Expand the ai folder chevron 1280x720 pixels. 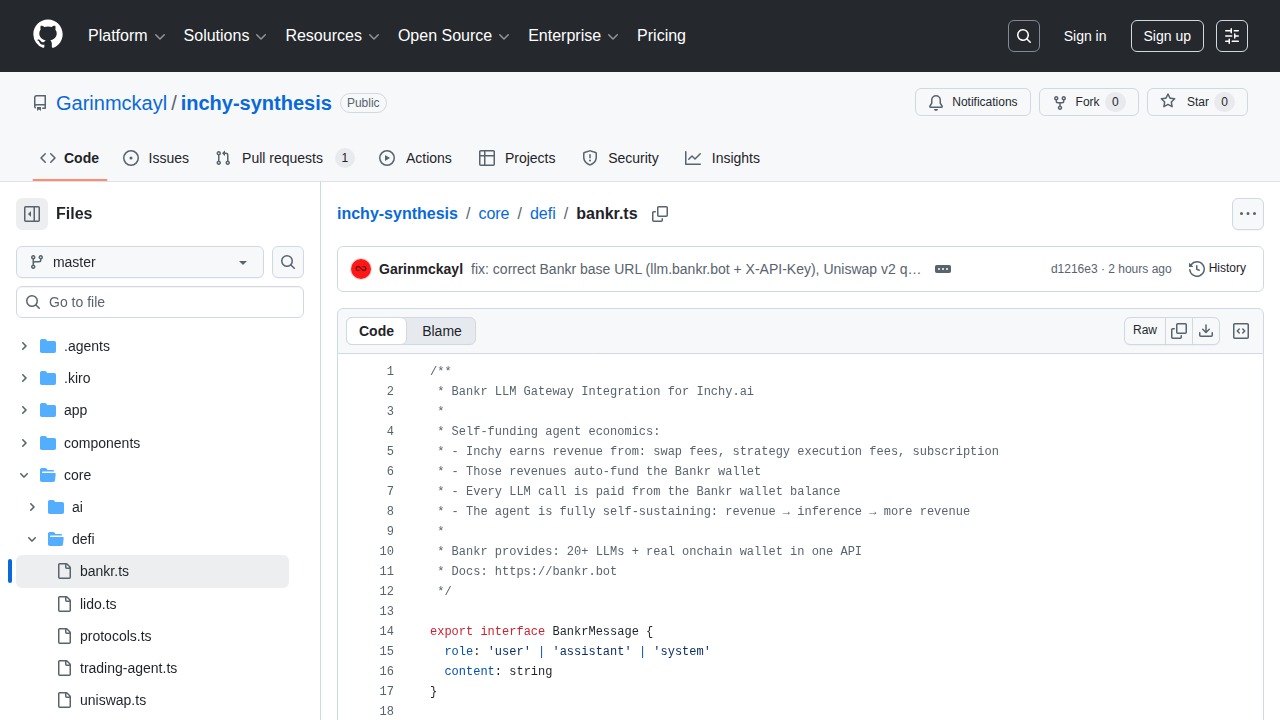tap(32, 507)
